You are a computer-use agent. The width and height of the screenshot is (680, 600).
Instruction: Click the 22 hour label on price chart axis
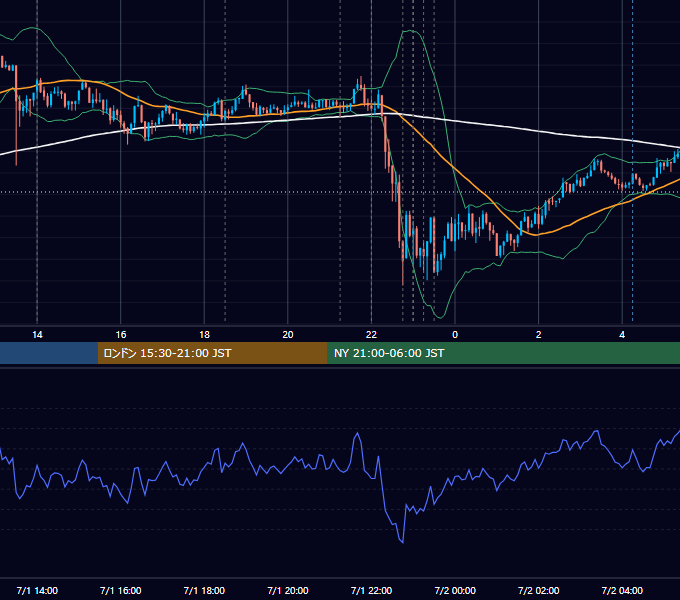(371, 335)
